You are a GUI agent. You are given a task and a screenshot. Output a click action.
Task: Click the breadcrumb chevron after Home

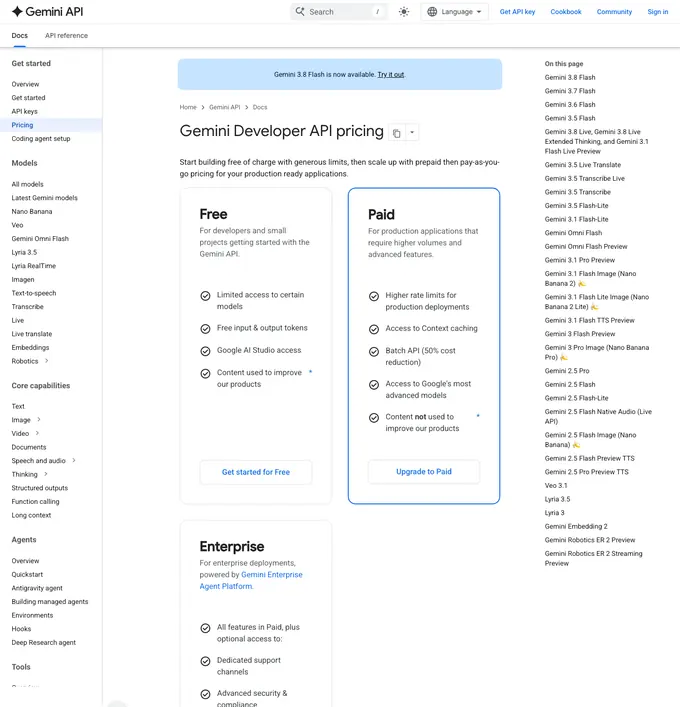coord(203,107)
